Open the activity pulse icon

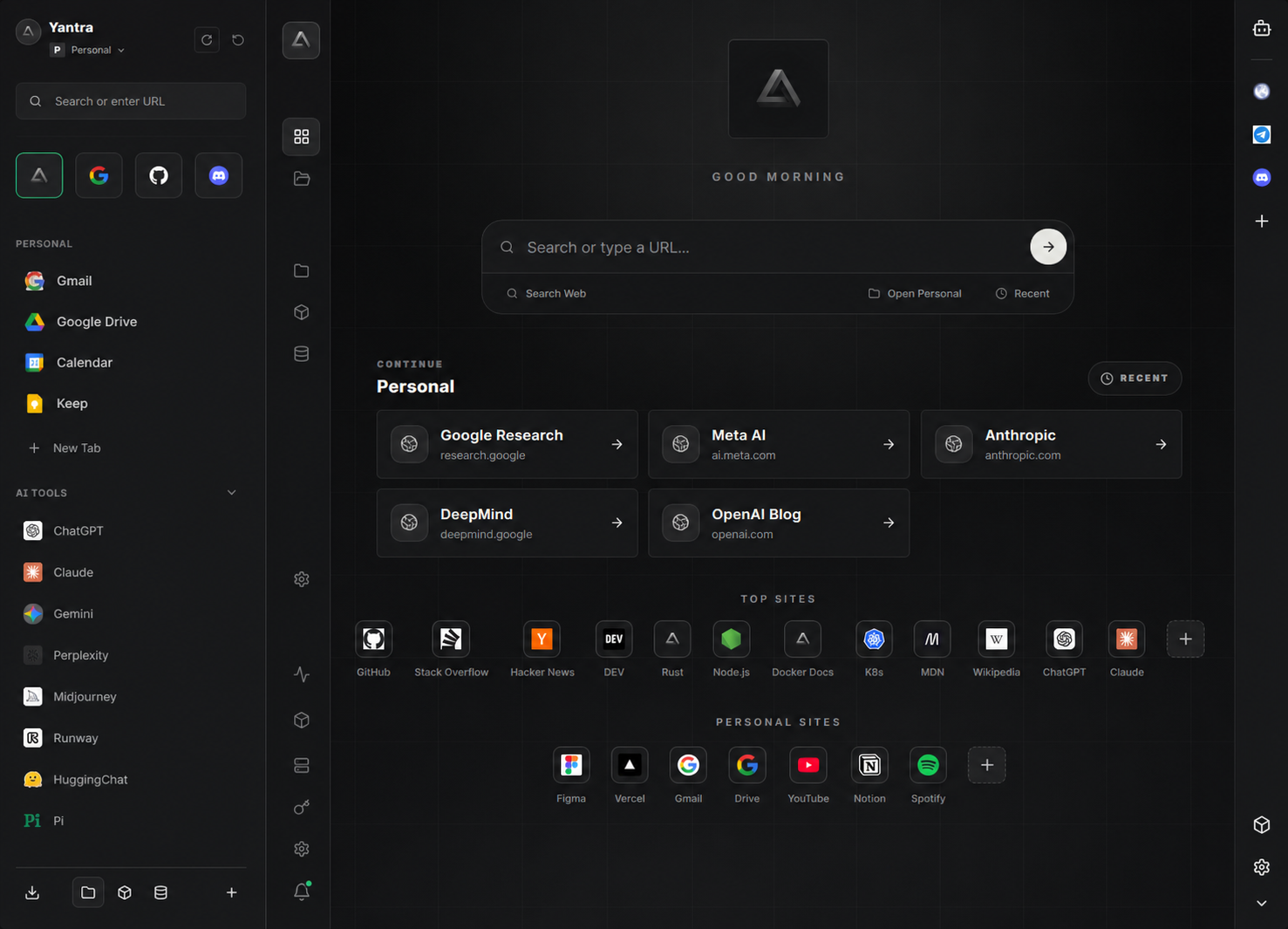click(x=302, y=674)
